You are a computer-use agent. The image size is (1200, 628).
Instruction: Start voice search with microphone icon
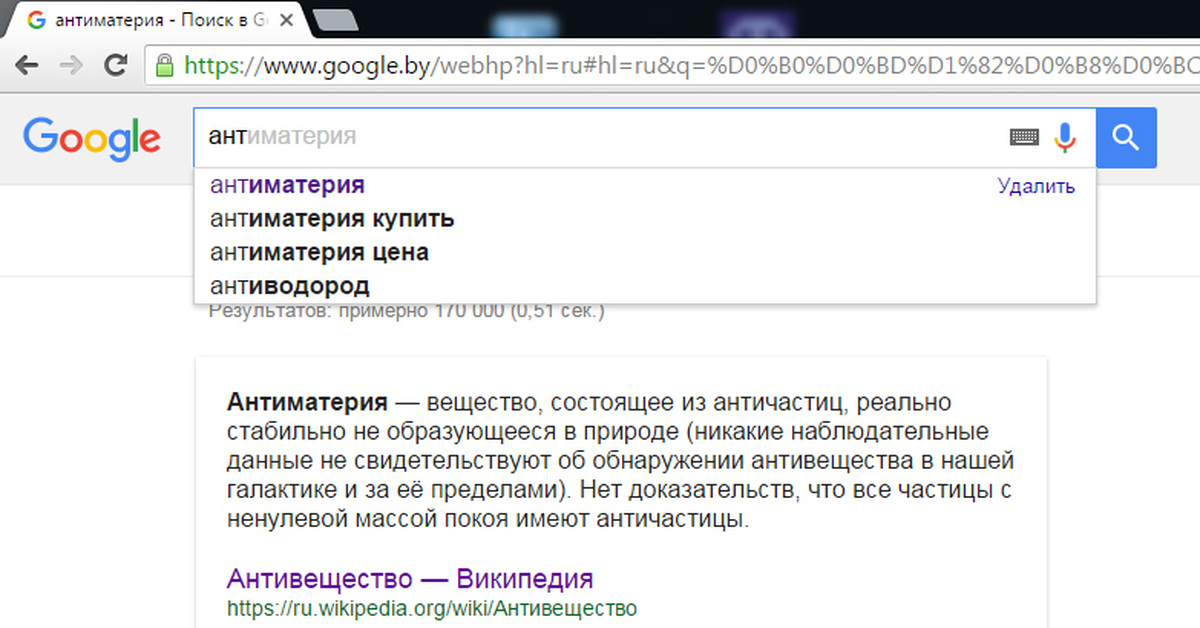pos(1065,137)
